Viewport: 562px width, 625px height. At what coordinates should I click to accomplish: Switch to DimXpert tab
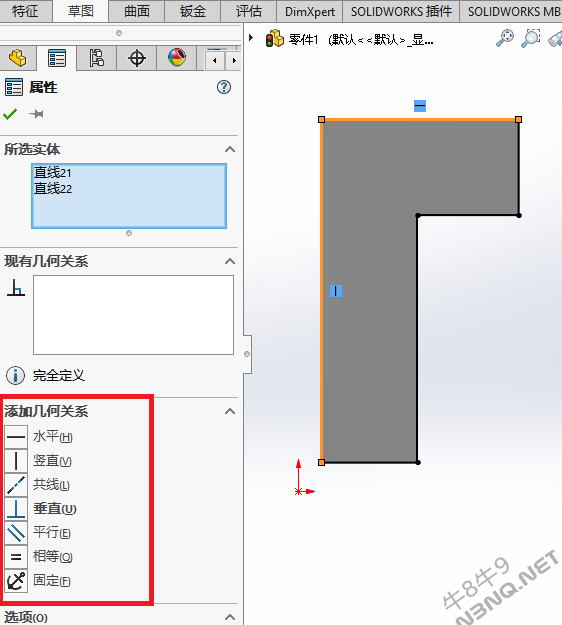[x=310, y=11]
